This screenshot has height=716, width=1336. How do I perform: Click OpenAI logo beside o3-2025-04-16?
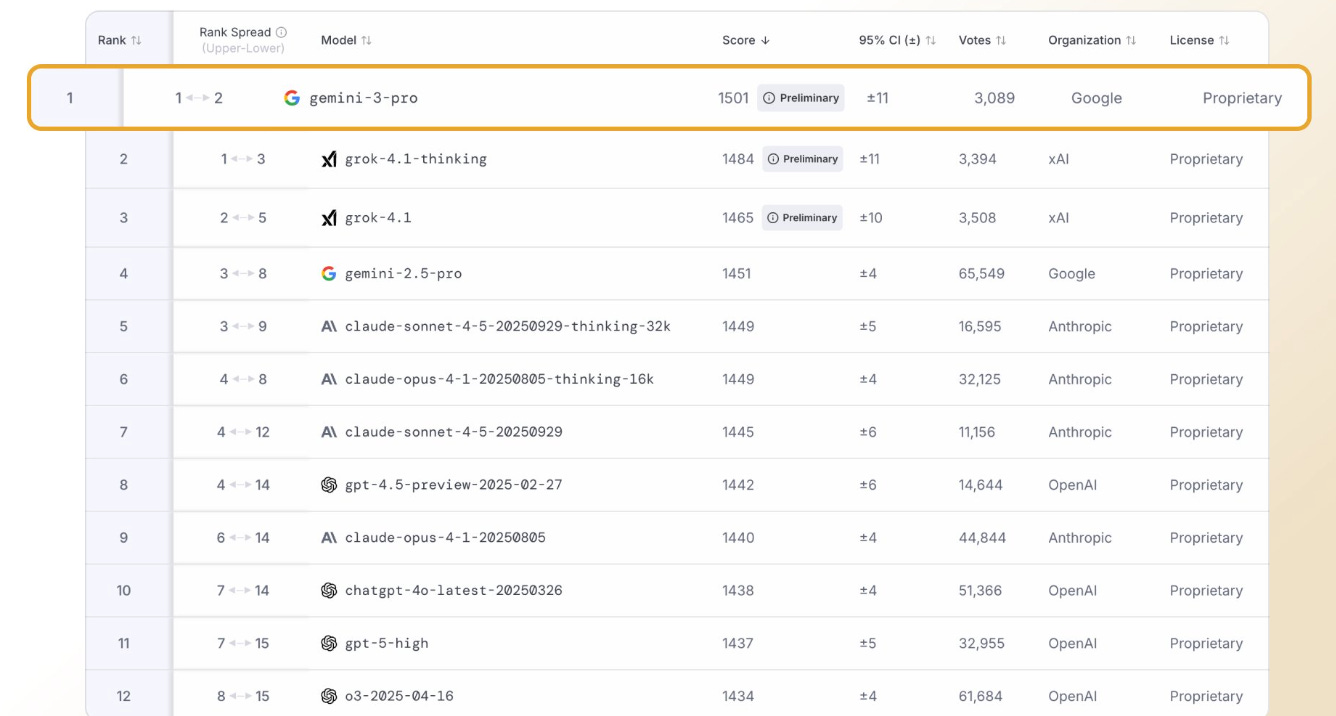[x=329, y=696]
